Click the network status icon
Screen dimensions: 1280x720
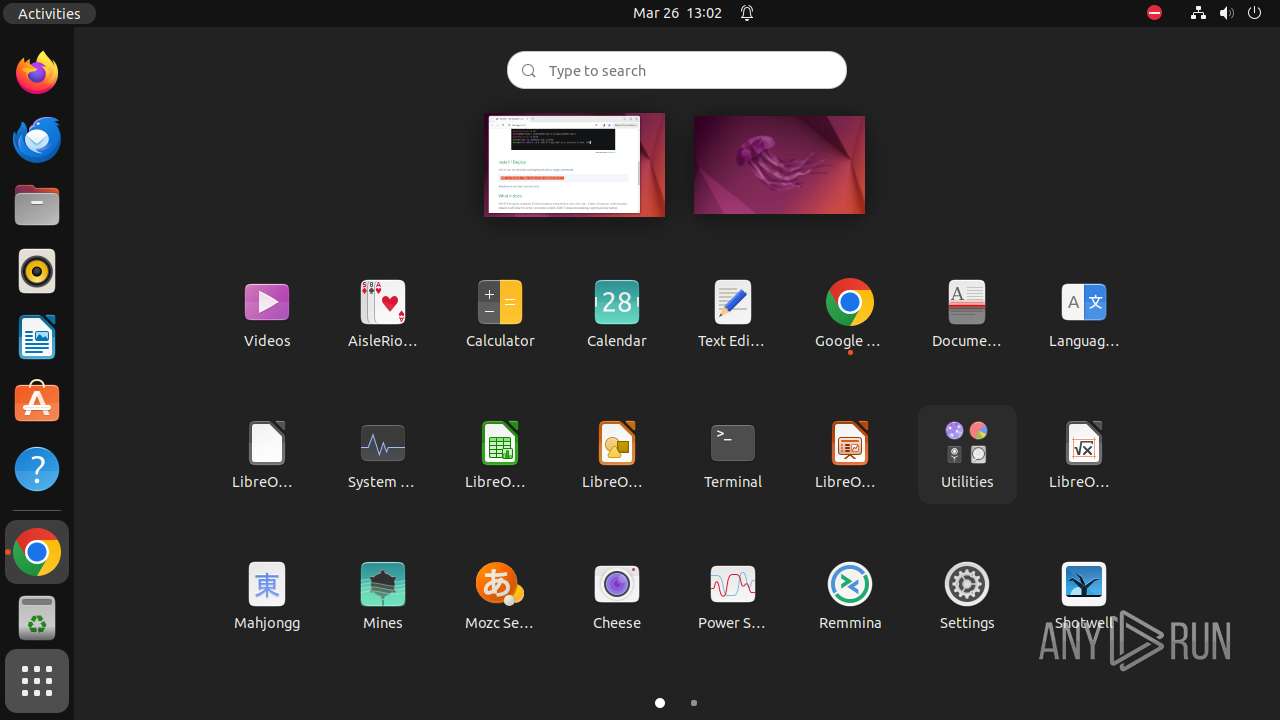1198,13
